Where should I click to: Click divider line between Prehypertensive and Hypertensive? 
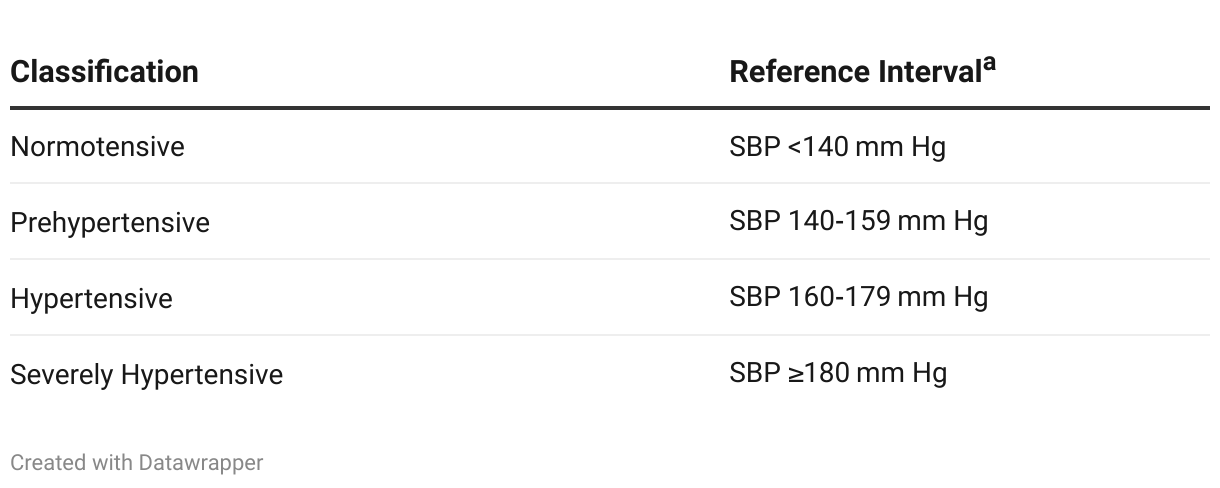[610, 259]
